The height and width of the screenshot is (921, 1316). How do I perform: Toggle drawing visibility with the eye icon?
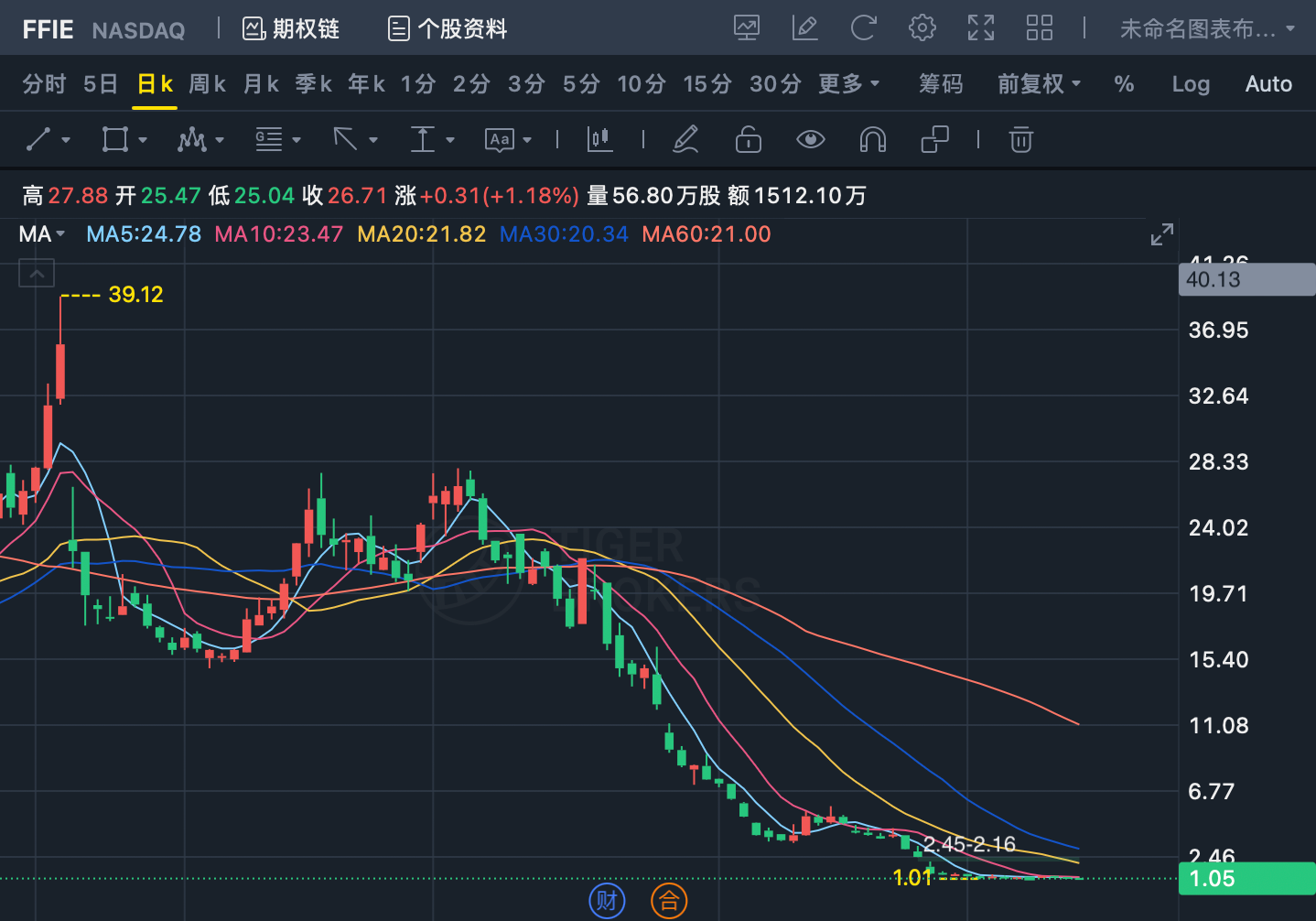[811, 139]
